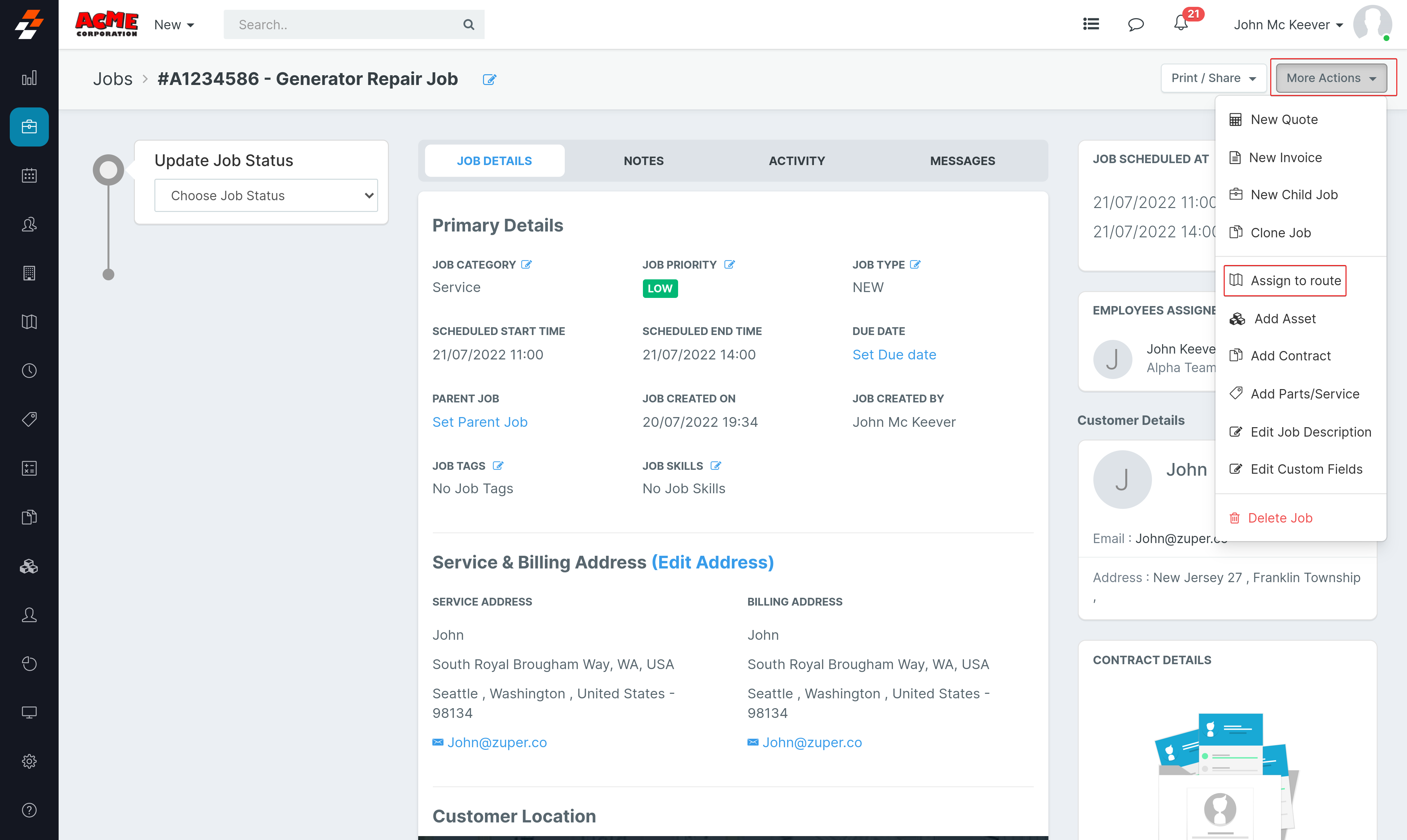
Task: Edit Job Priority pencil icon
Action: tap(729, 264)
